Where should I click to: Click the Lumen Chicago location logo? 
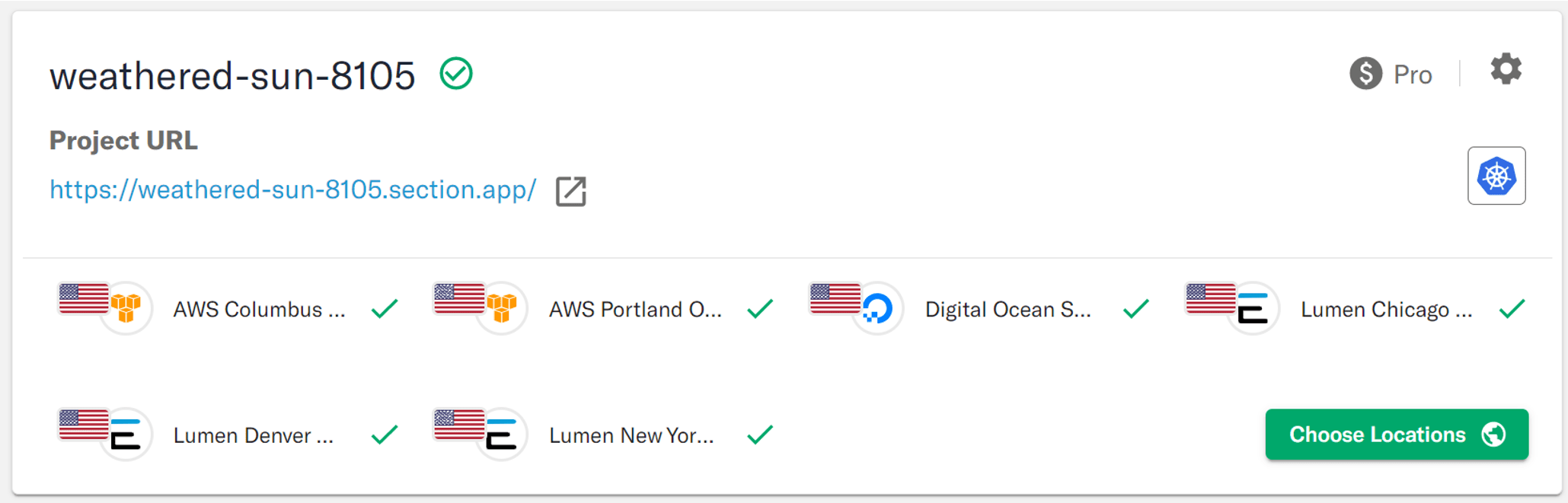point(1253,308)
